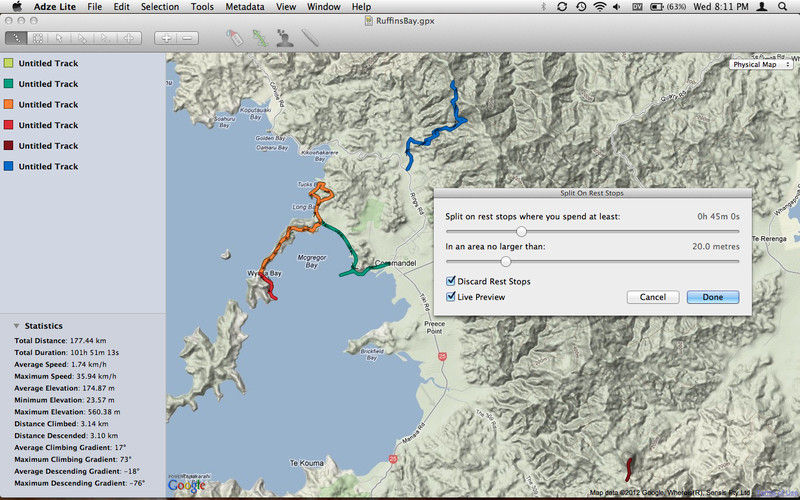Image resolution: width=800 pixels, height=500 pixels.
Task: Click the Wed 8:11 PM clock
Action: click(x=721, y=7)
